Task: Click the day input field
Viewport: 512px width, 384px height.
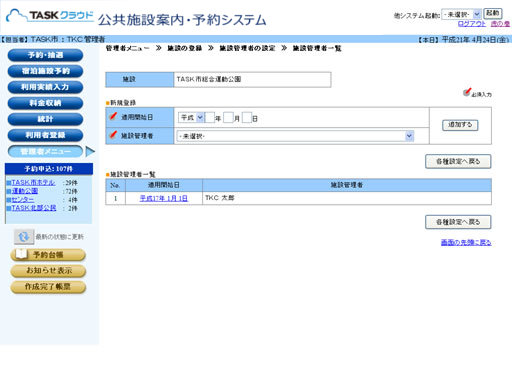Action: [247, 118]
